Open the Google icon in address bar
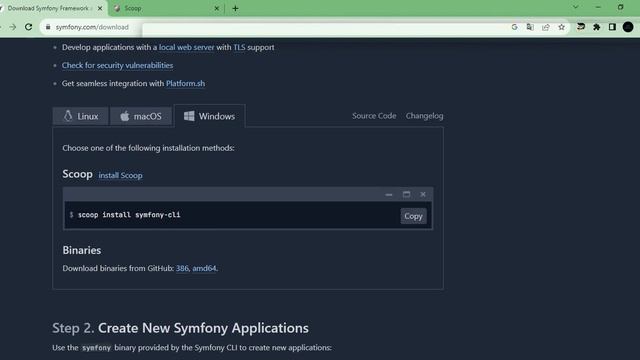Image resolution: width=640 pixels, height=360 pixels. click(x=514, y=27)
